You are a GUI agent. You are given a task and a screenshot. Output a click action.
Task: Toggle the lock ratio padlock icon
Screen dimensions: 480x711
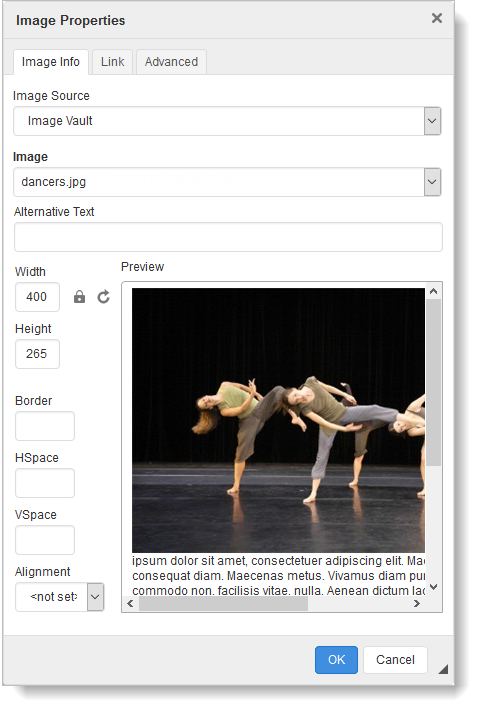click(x=79, y=297)
